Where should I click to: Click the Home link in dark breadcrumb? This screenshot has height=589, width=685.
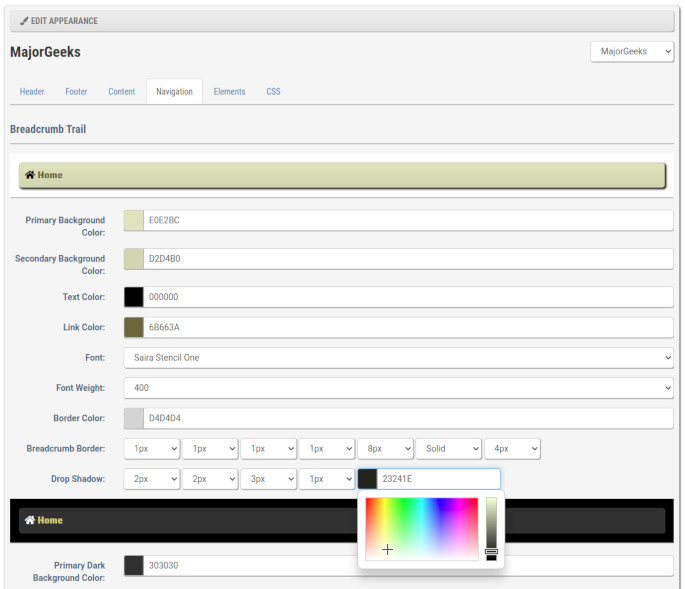pyautogui.click(x=50, y=520)
